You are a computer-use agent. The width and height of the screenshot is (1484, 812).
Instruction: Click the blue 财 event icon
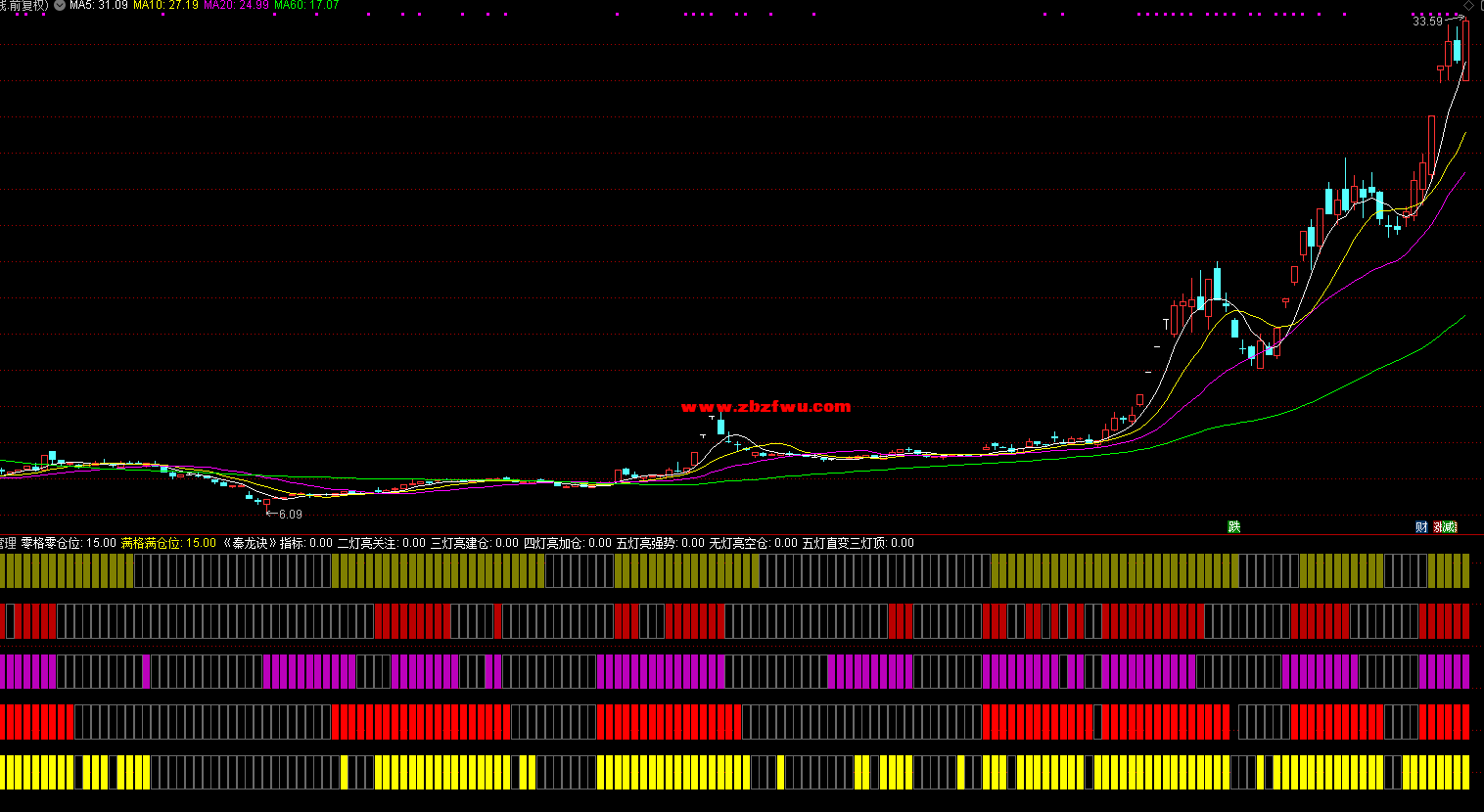pyautogui.click(x=1421, y=526)
